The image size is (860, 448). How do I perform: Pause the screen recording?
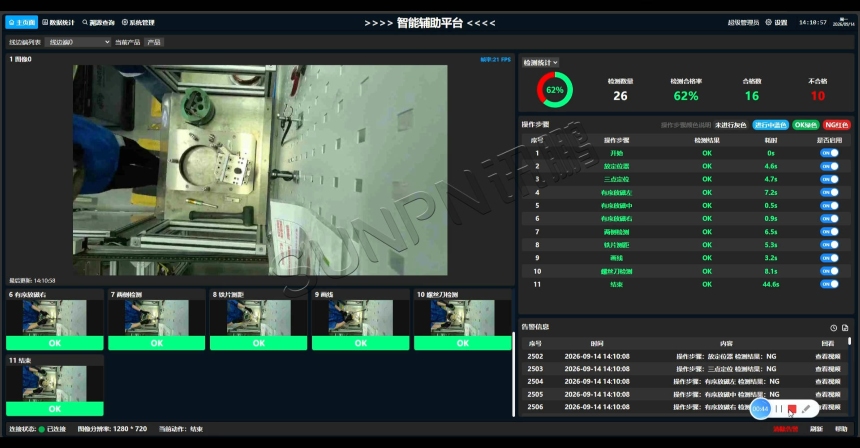click(779, 409)
